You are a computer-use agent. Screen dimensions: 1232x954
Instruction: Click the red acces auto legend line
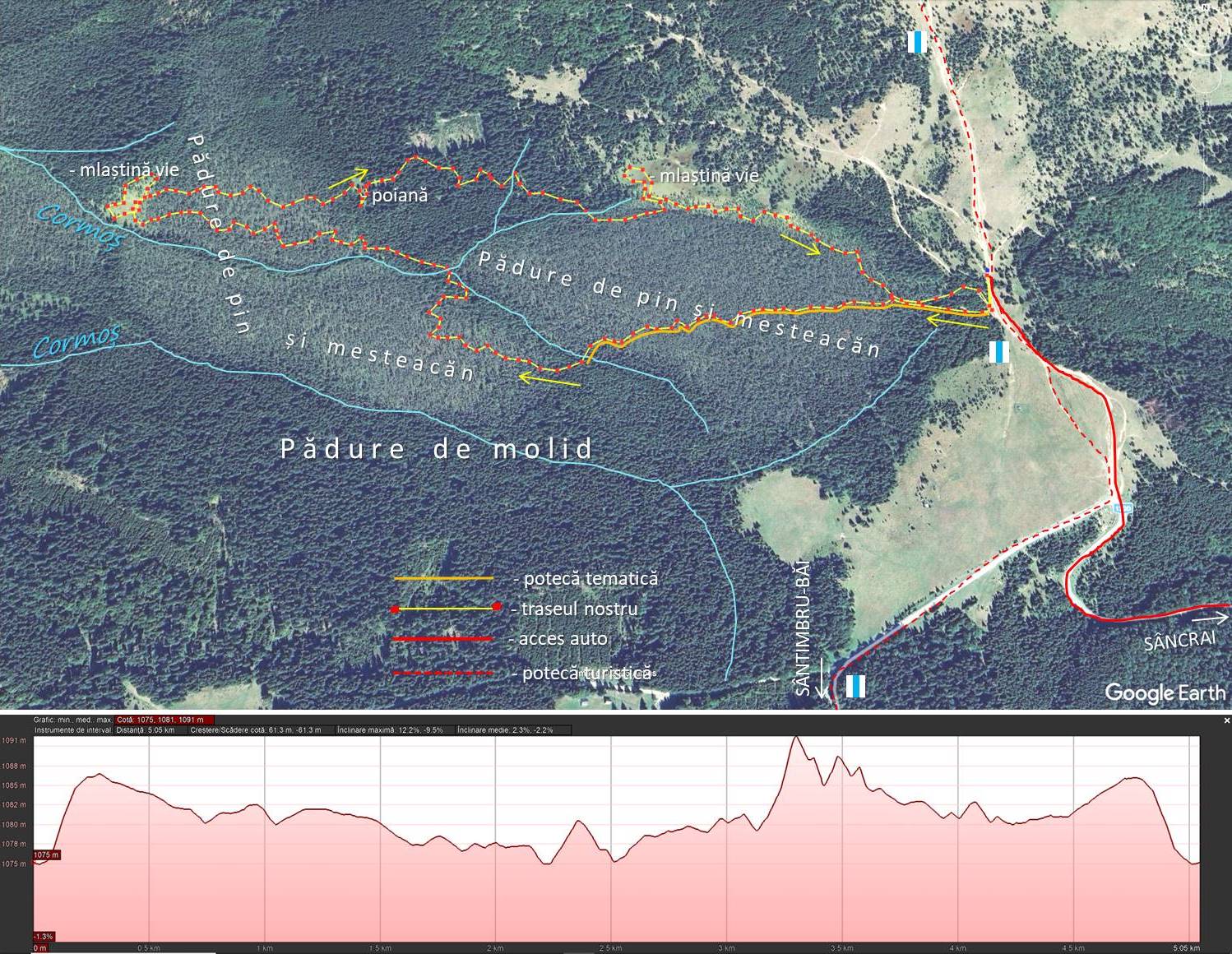pos(443,639)
